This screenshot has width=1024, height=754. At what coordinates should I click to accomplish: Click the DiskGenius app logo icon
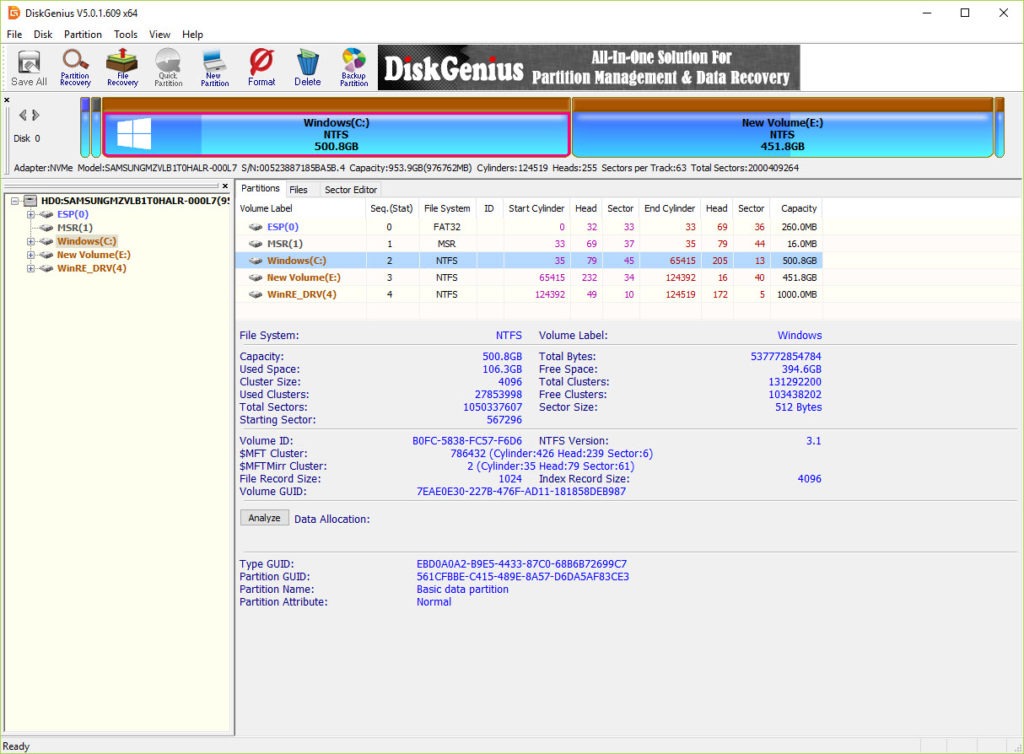[x=13, y=12]
